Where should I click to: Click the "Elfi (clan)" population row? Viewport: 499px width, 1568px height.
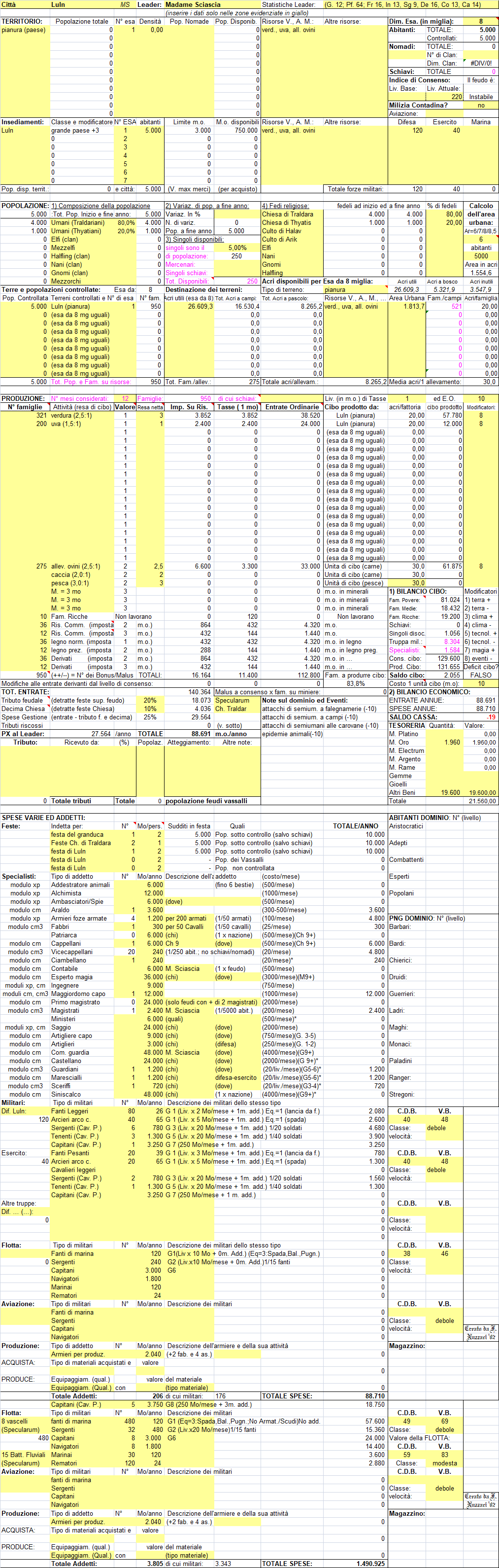click(65, 240)
